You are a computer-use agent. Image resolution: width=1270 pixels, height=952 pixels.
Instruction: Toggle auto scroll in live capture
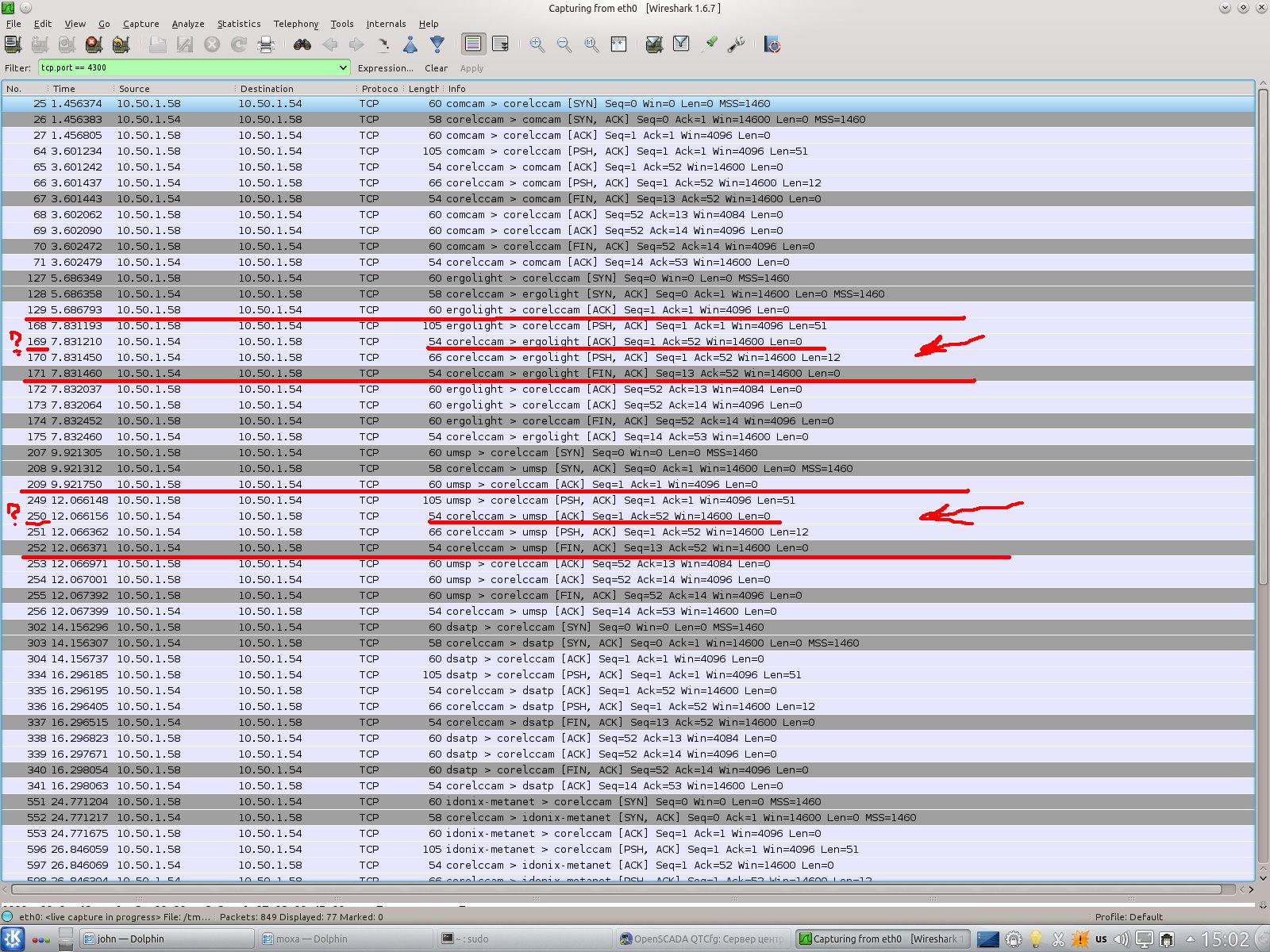click(500, 44)
